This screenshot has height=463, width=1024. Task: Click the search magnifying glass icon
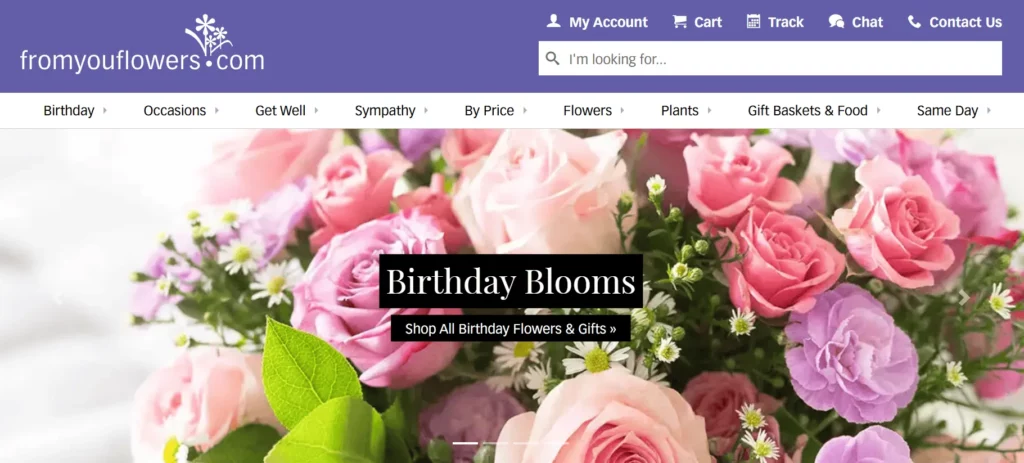click(x=552, y=59)
